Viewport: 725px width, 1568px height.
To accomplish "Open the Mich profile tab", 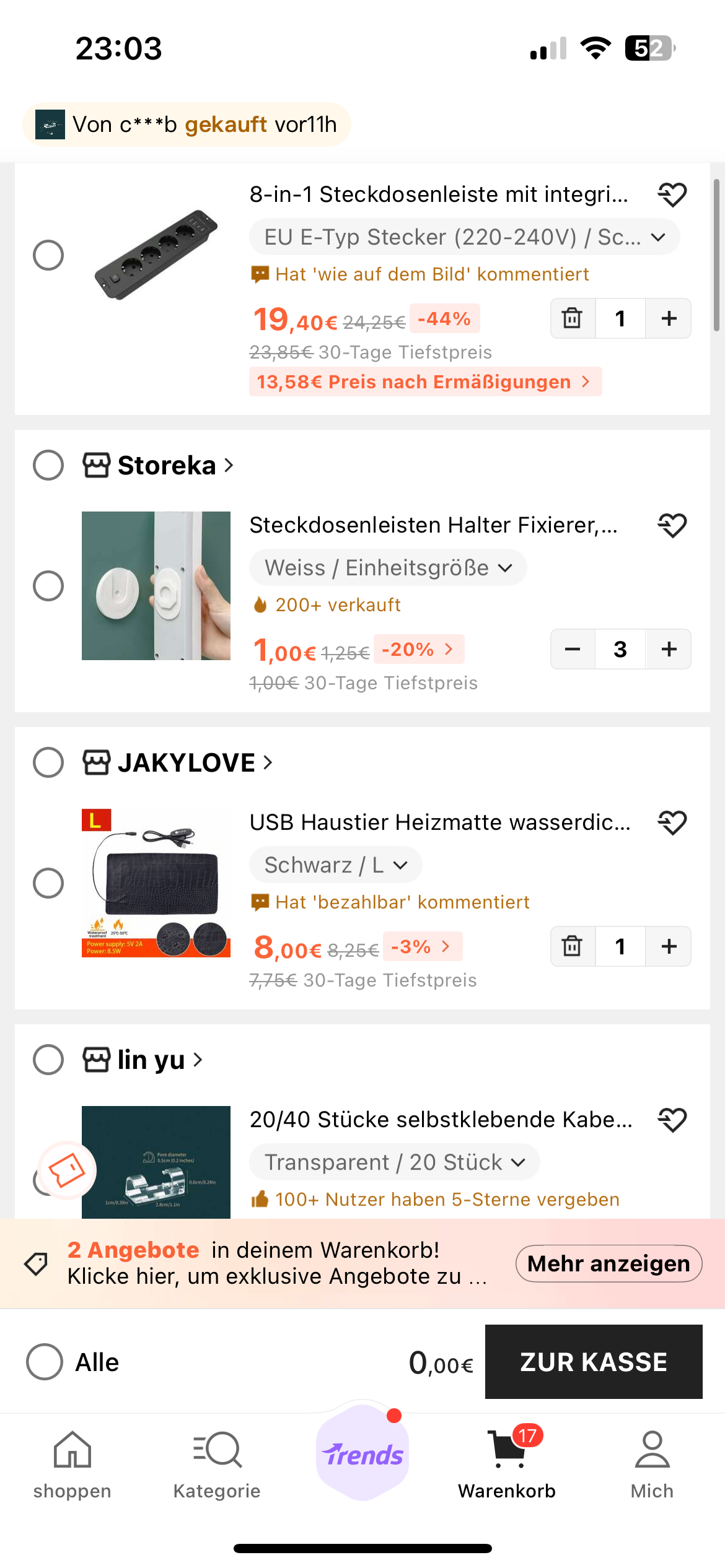I will tap(652, 1464).
